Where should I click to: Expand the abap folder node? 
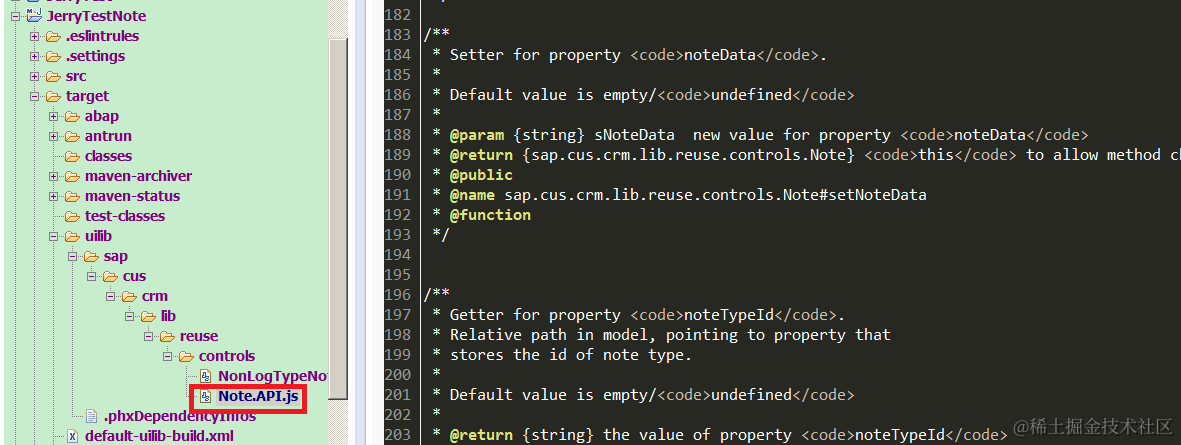pyautogui.click(x=53, y=117)
